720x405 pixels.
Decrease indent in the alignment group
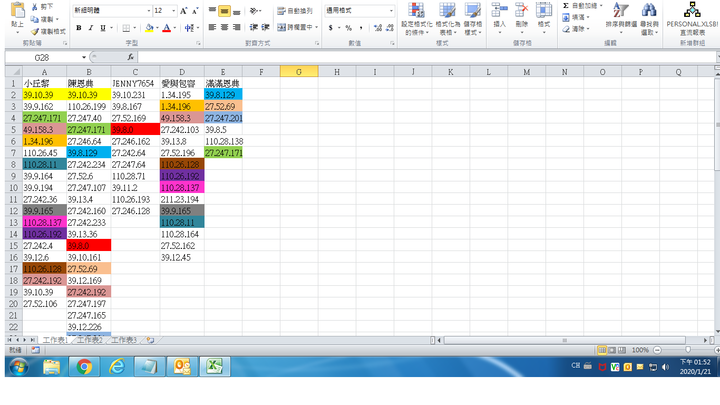253,28
